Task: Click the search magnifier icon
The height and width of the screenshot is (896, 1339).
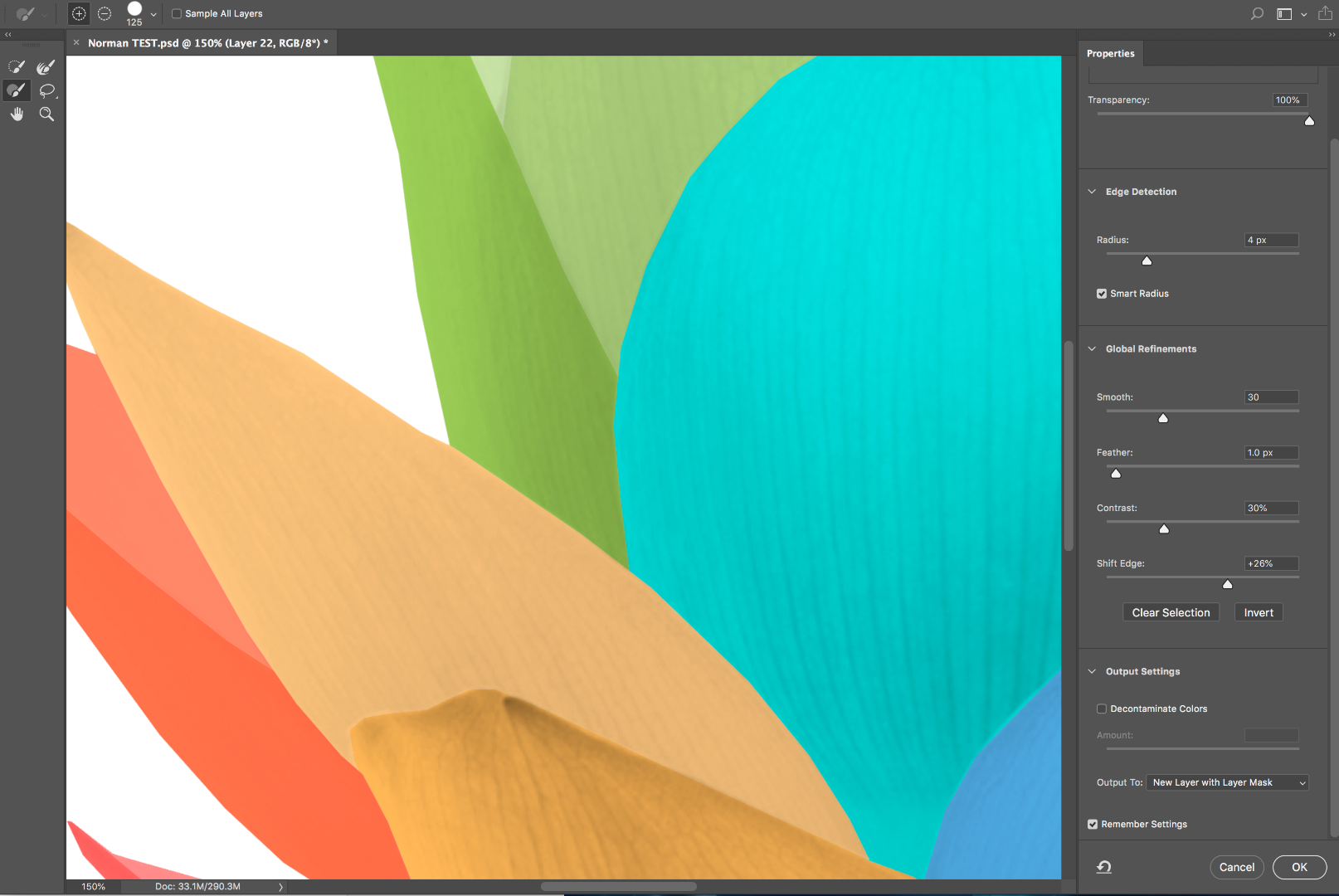Action: (1257, 13)
